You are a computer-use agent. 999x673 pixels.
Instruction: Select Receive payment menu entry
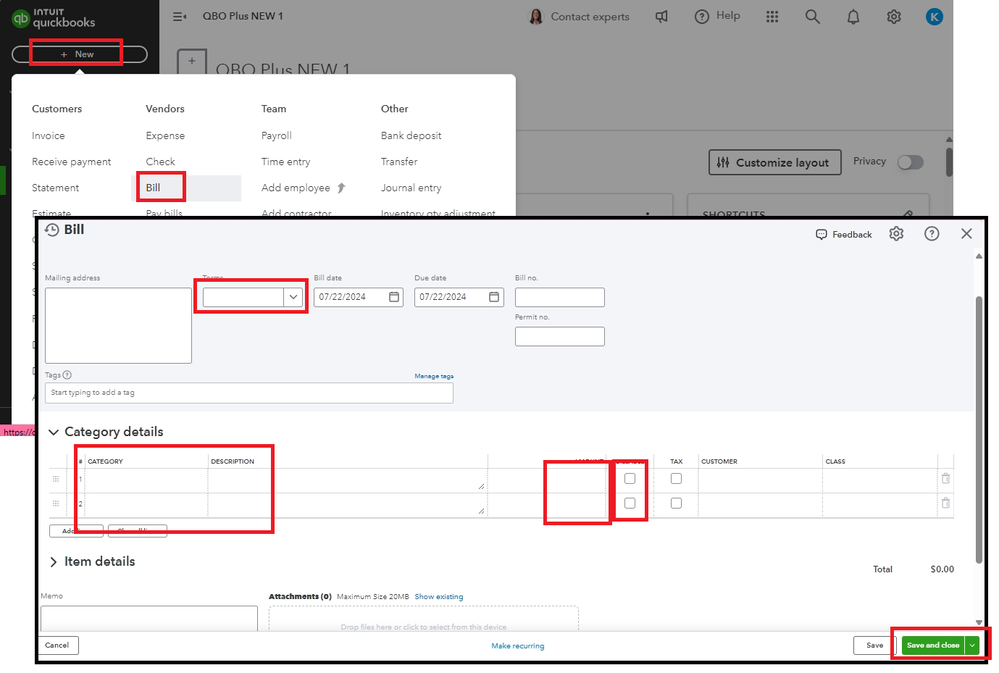click(x=71, y=162)
